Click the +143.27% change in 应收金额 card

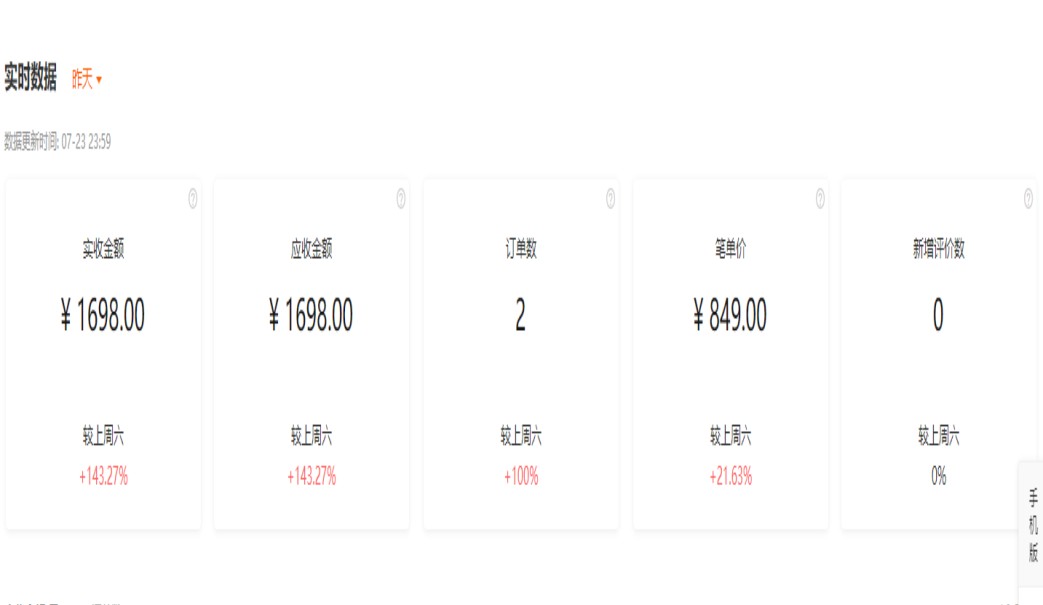click(311, 477)
